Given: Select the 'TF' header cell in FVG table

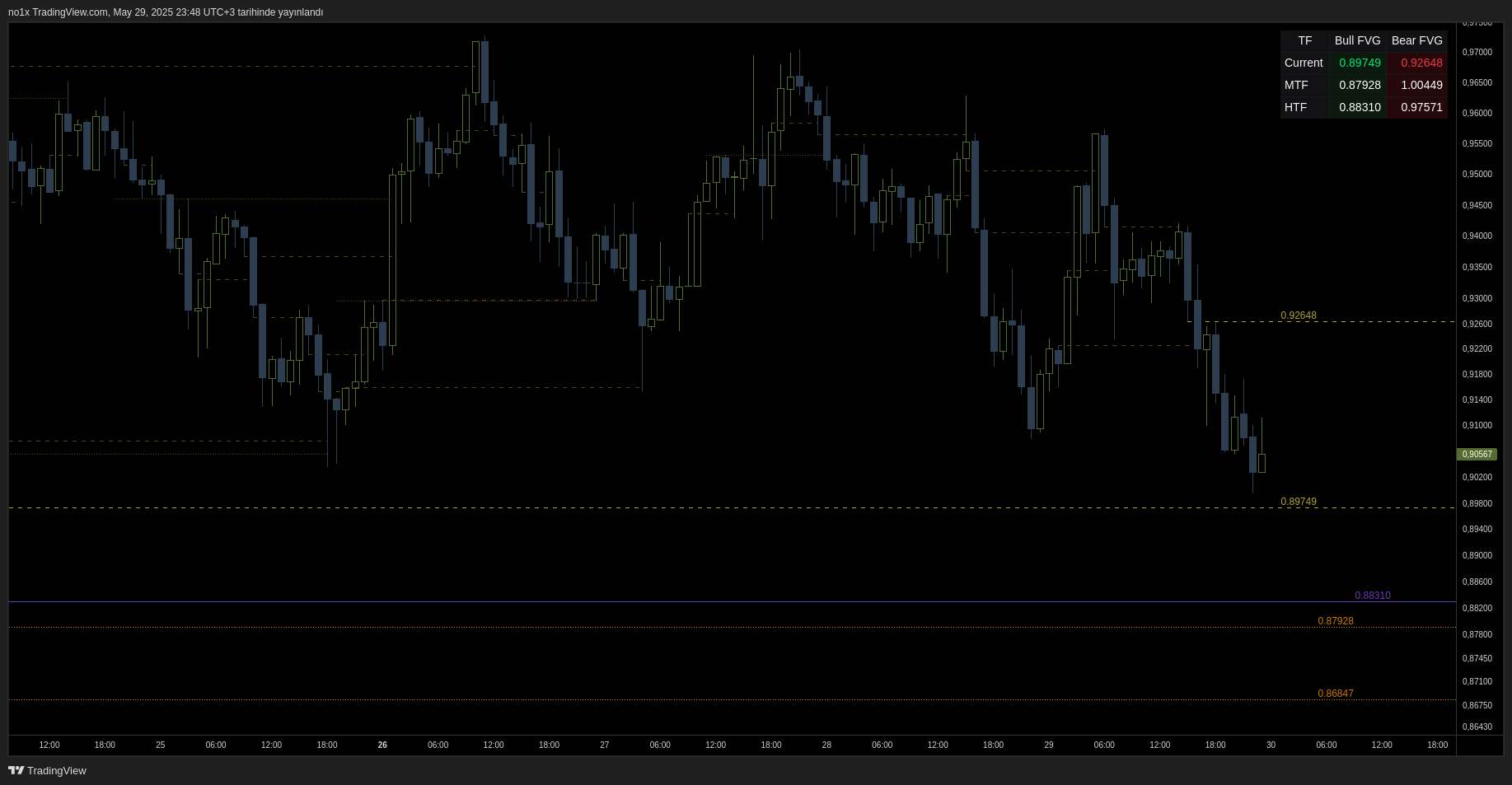Looking at the screenshot, I should [1304, 40].
